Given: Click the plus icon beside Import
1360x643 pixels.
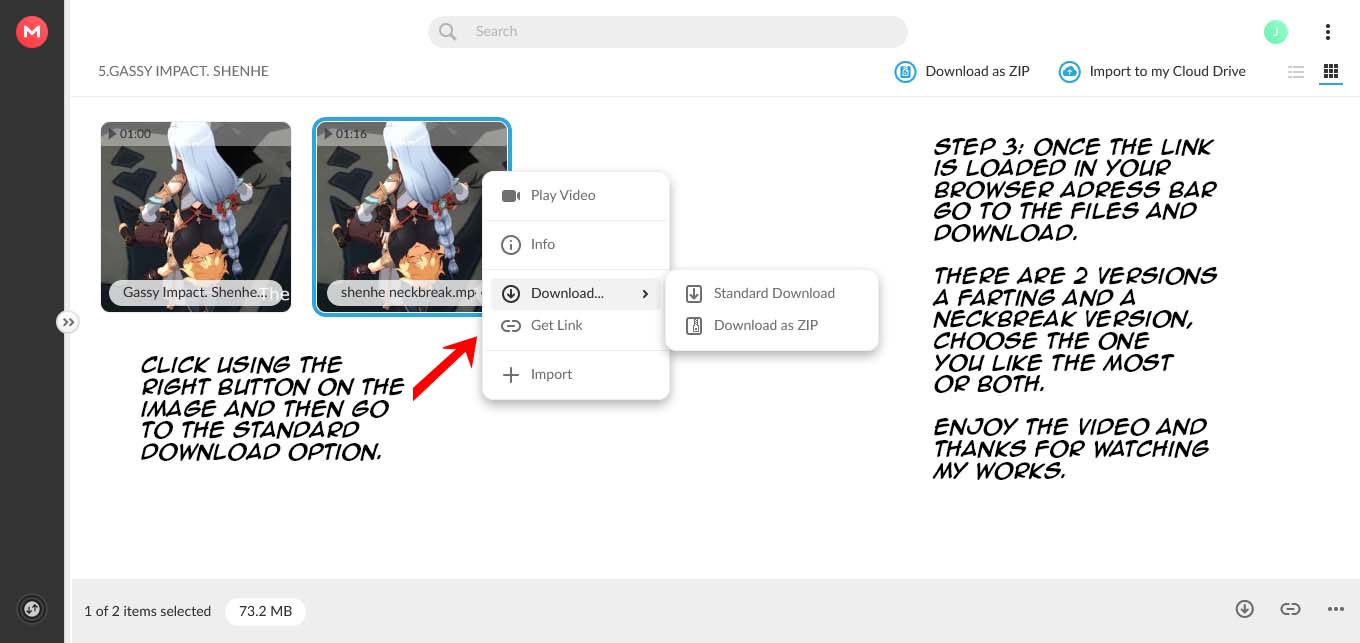Looking at the screenshot, I should point(511,374).
